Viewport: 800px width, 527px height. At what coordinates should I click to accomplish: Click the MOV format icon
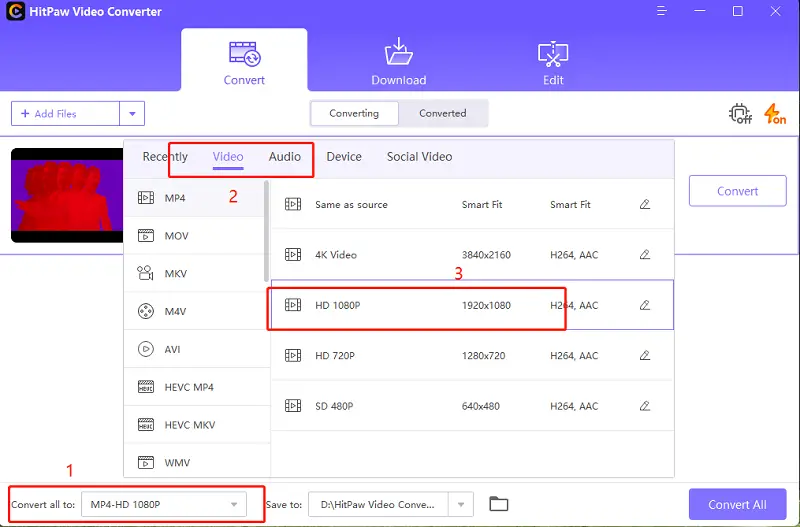pyautogui.click(x=146, y=235)
